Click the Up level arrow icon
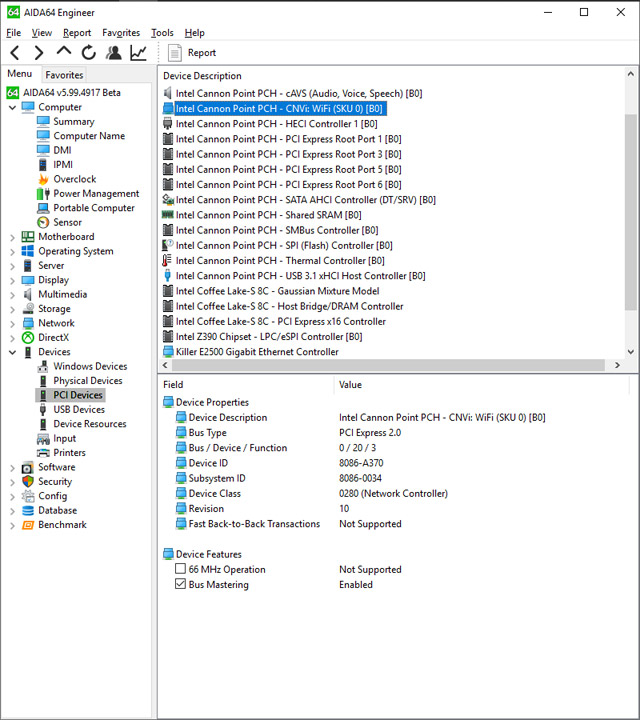 click(64, 51)
